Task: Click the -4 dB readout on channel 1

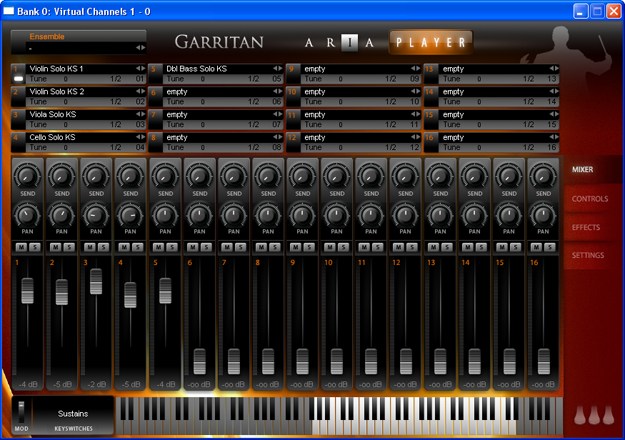Action: tap(28, 385)
